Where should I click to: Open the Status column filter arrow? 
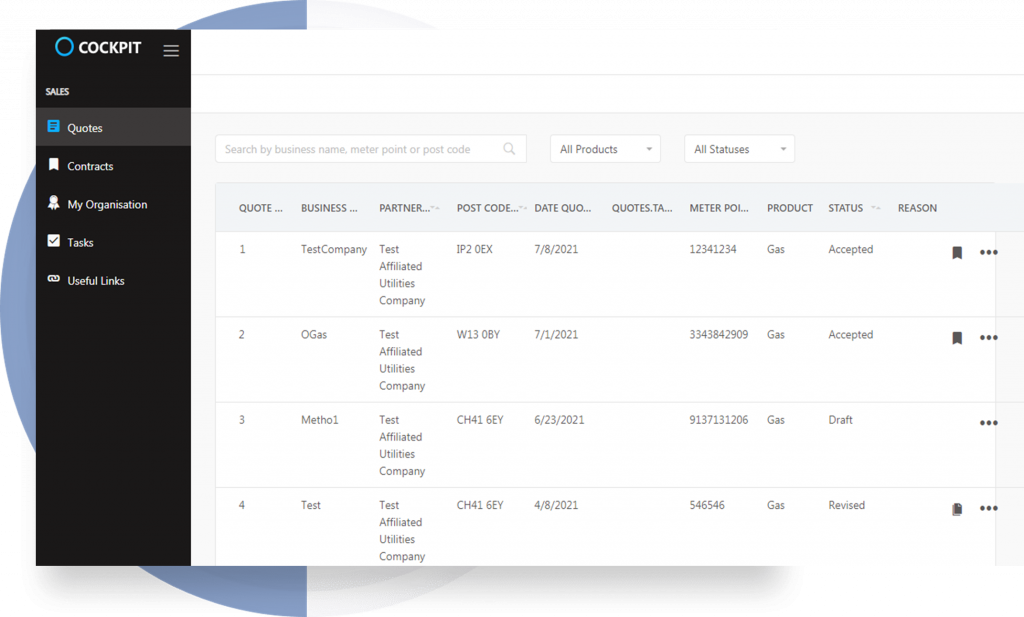(876, 208)
